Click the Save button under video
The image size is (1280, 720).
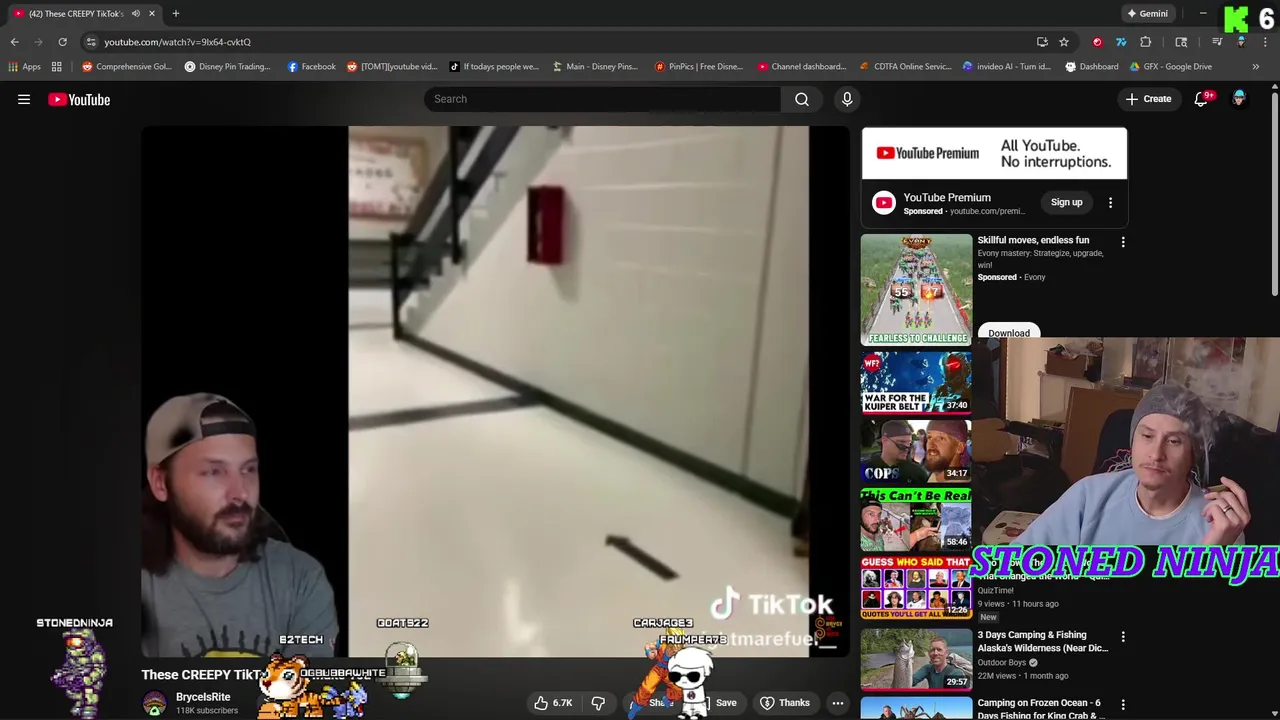pos(726,703)
